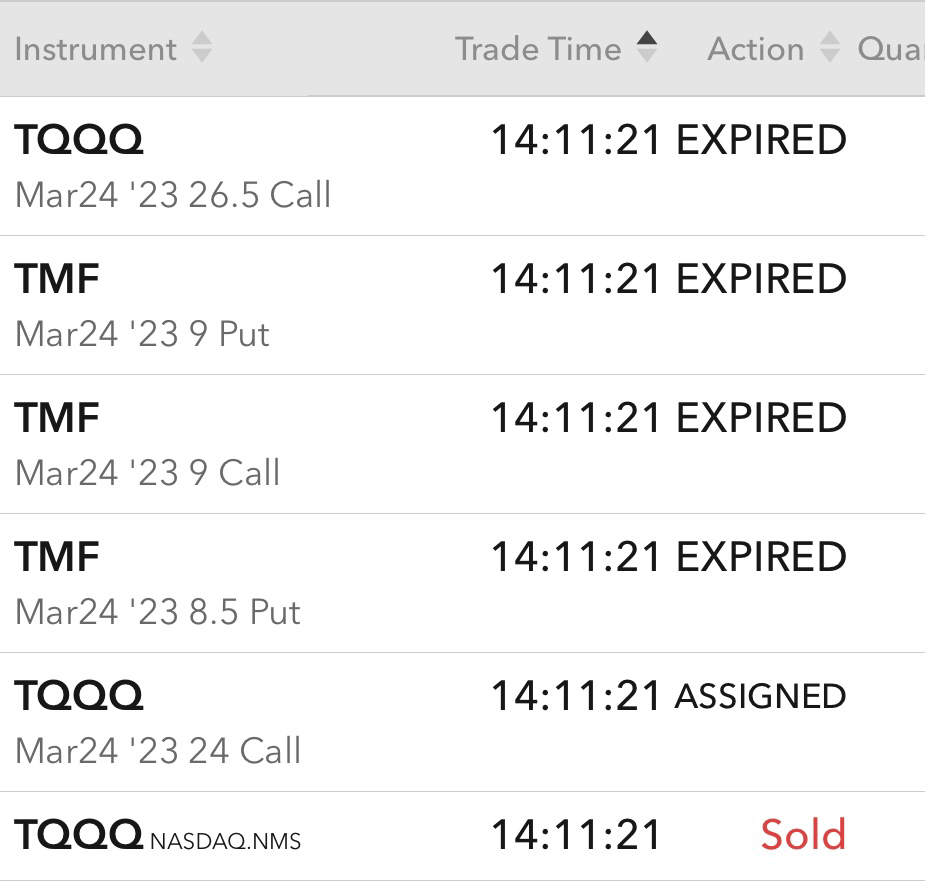This screenshot has height=890, width=925.
Task: Select TQQQ Mar24 '23 24 Call row
Action: (462, 723)
